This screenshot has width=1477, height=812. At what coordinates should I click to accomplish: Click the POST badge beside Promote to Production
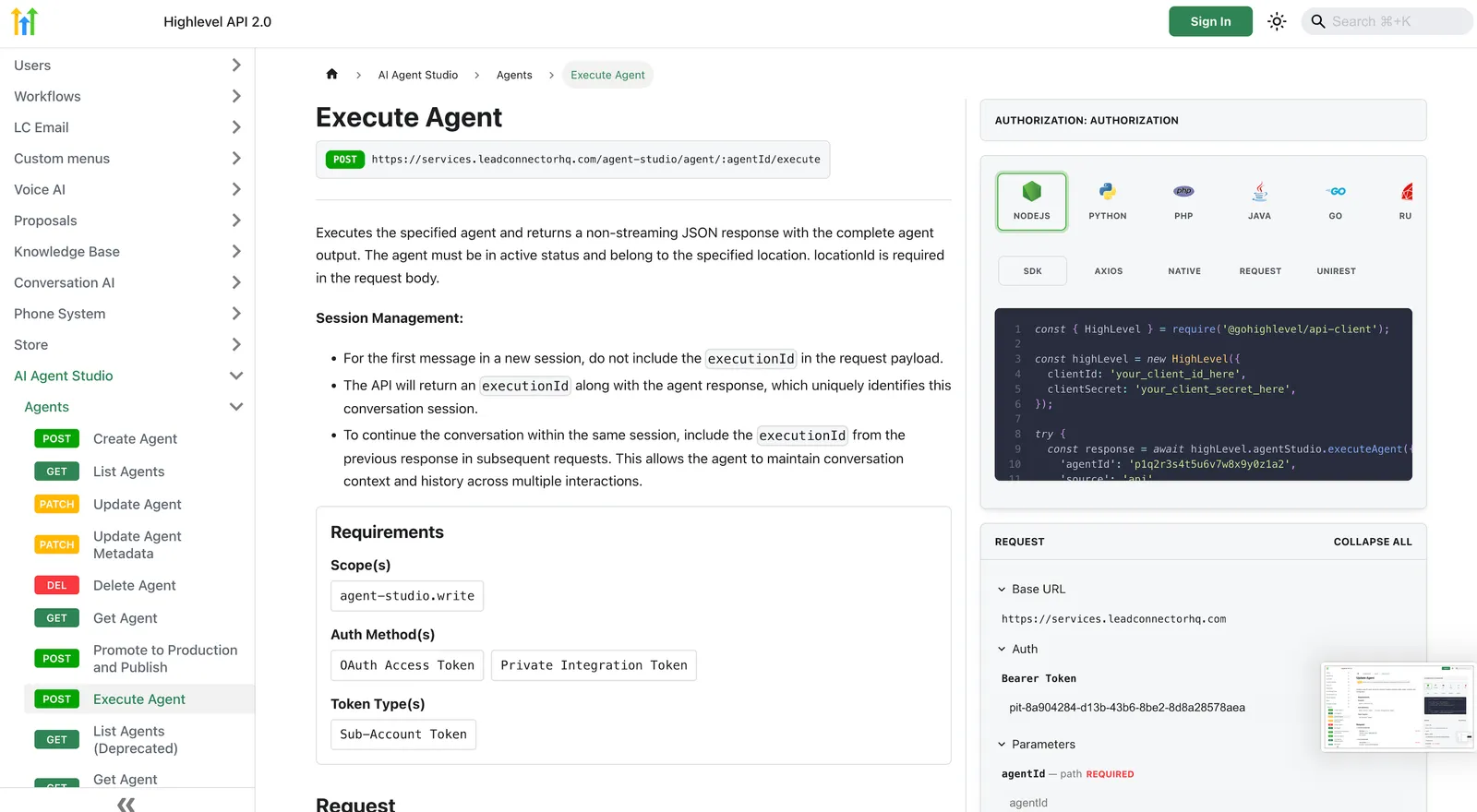56,659
